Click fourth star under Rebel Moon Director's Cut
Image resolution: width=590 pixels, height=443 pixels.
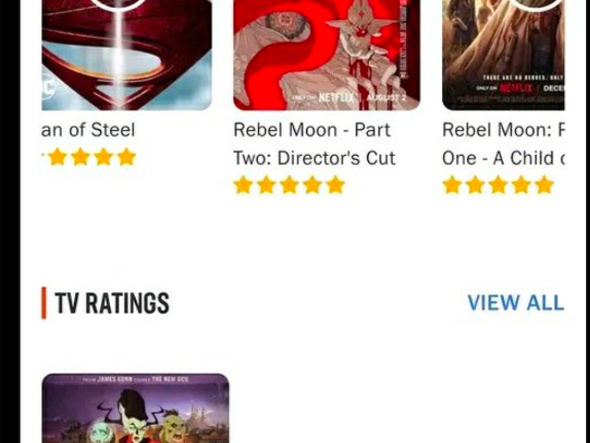[312, 185]
